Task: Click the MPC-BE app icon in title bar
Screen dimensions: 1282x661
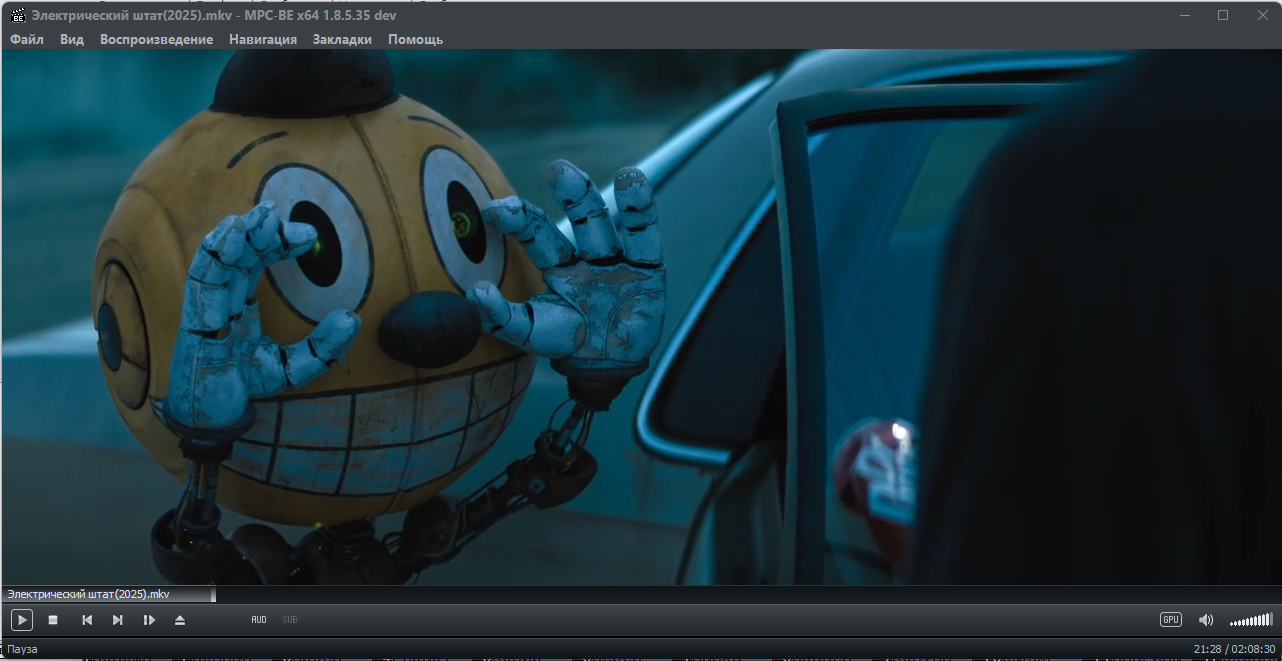Action: coord(18,15)
